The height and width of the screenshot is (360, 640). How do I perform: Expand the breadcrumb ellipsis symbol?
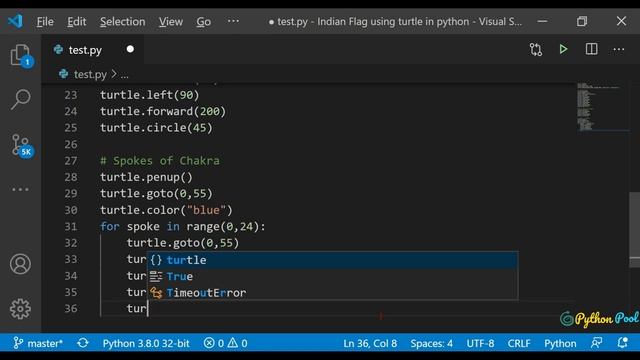coord(124,75)
